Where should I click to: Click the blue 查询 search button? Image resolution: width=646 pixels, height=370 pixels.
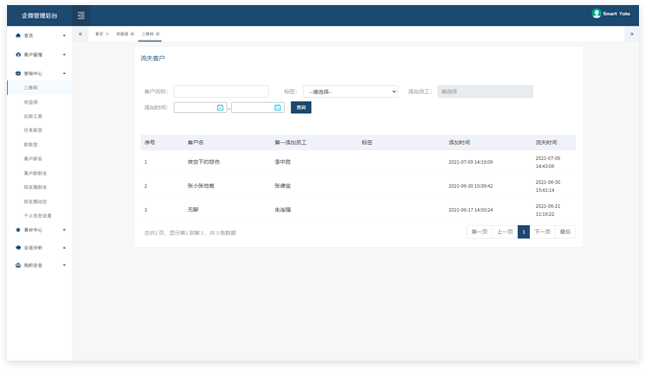click(x=301, y=108)
